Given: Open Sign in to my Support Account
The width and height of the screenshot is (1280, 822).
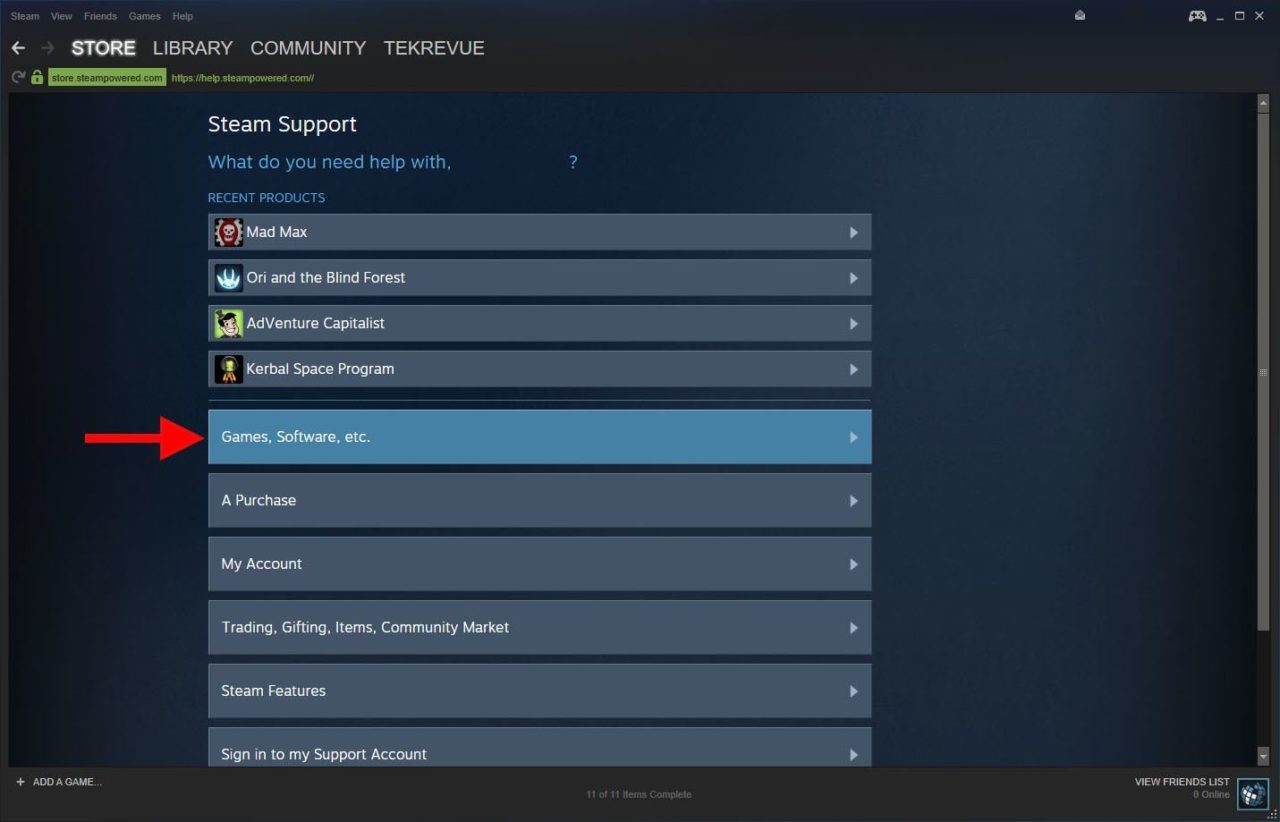Looking at the screenshot, I should (539, 748).
